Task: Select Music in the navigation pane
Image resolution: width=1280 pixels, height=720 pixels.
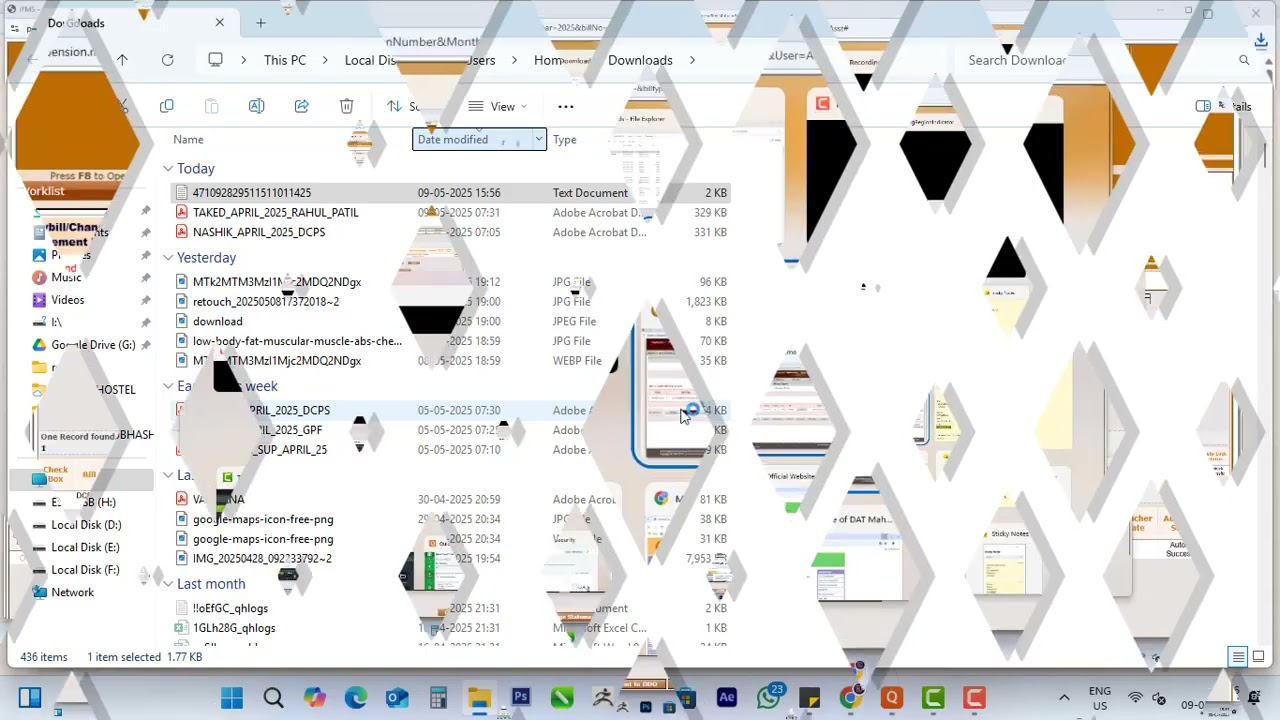Action: click(x=66, y=277)
